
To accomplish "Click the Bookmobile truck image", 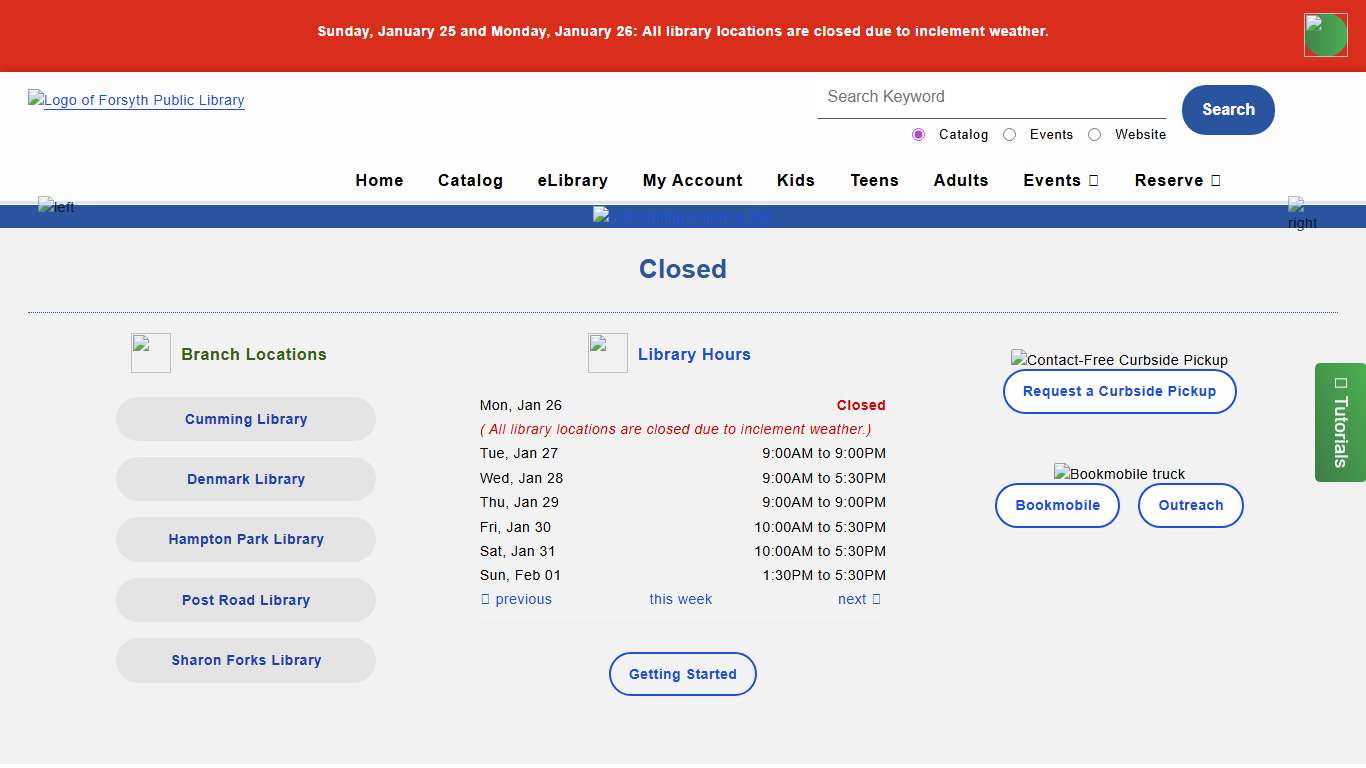I will tap(1119, 473).
